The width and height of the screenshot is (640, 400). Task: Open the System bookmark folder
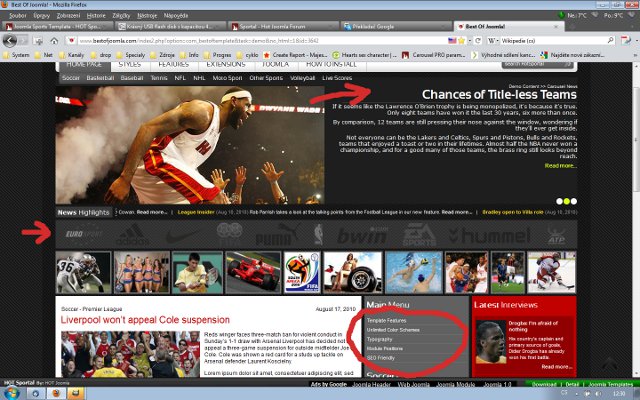tap(16, 55)
